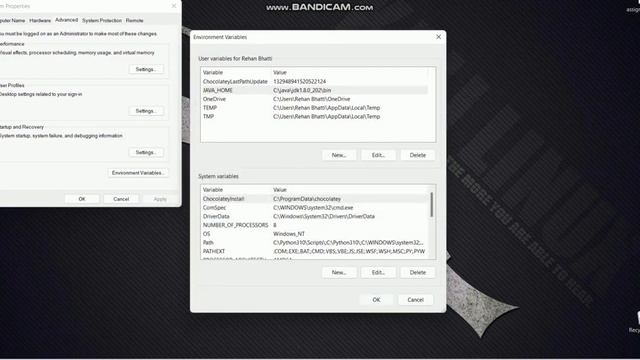Click the Value column header in System variables
The width and height of the screenshot is (640, 360).
280,190
